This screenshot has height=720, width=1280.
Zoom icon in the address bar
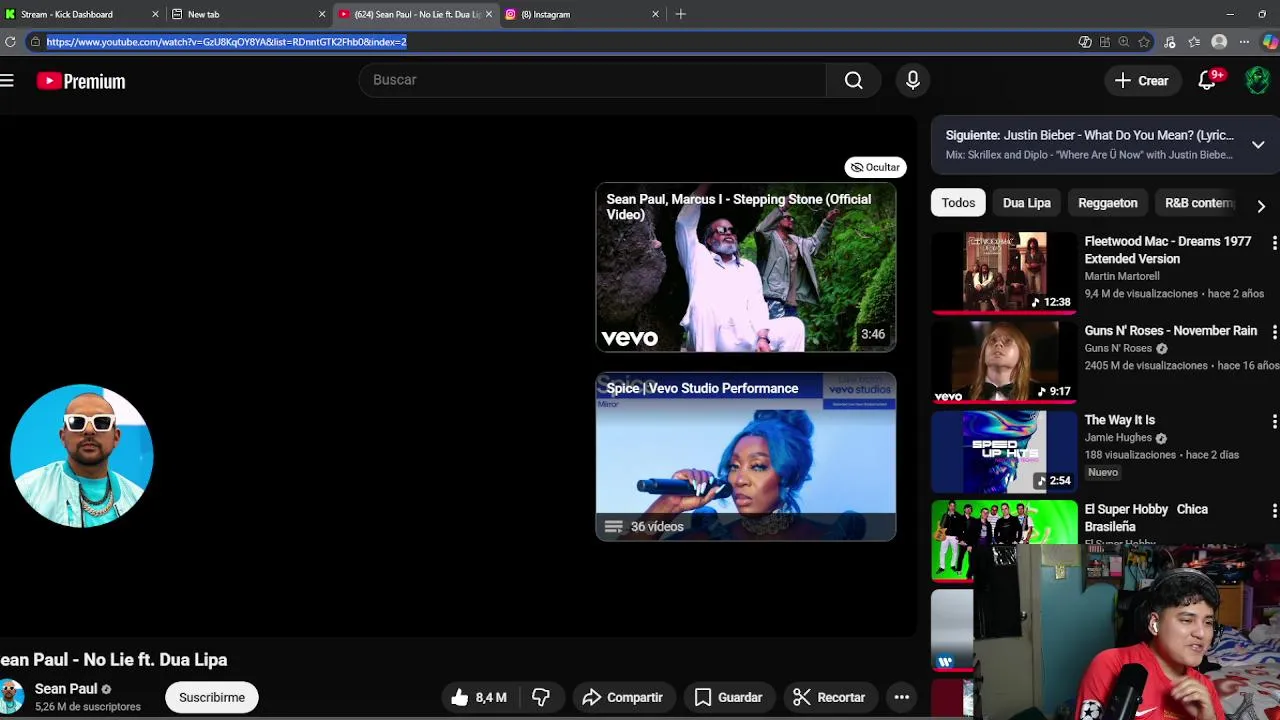[1124, 42]
